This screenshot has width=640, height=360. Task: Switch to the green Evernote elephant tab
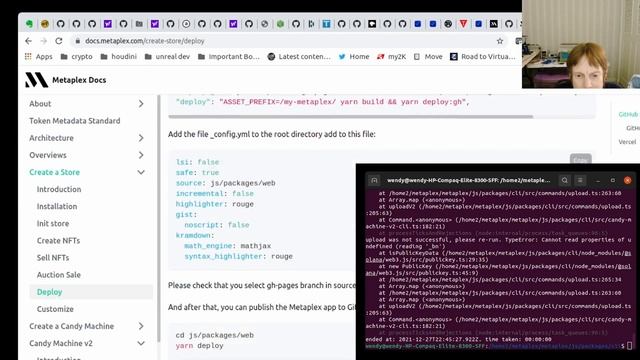tap(29, 24)
